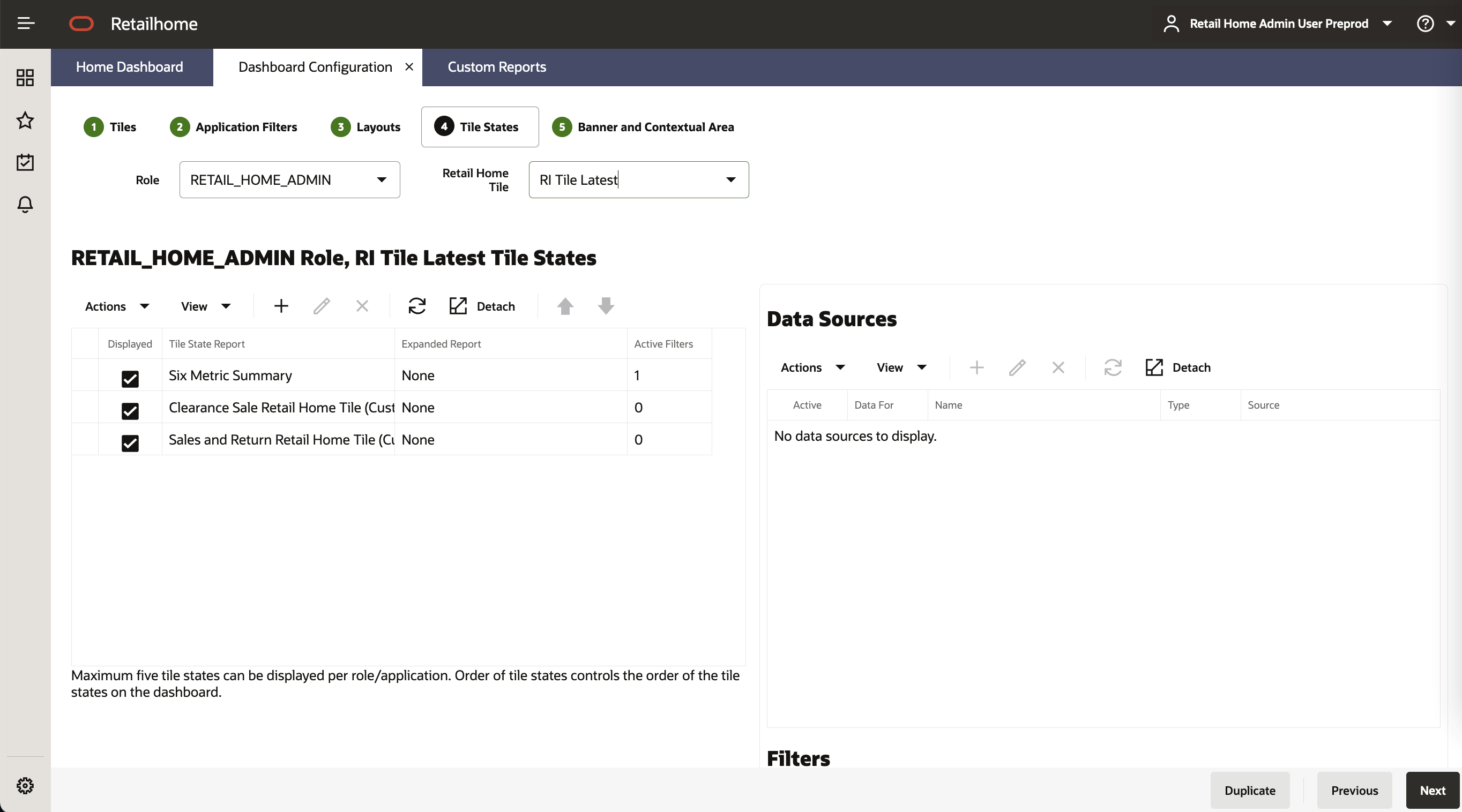Screen dimensions: 1462x812
Task: Add a new tile state with plus icon
Action: click(x=281, y=306)
